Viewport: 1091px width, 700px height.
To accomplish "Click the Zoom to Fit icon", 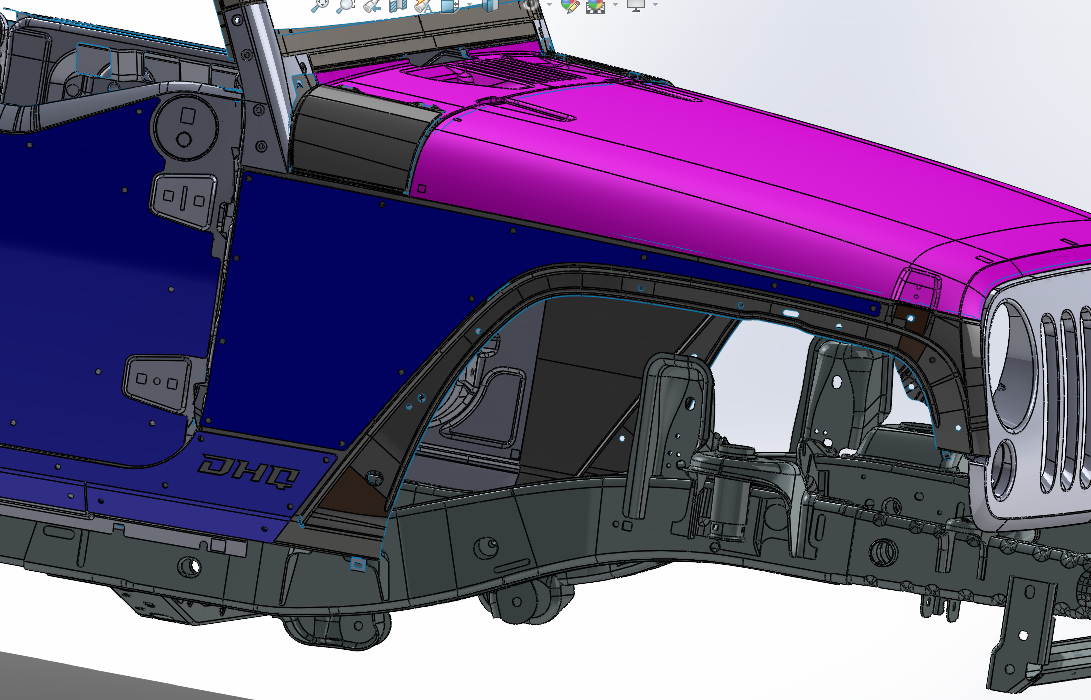I will coord(320,5).
